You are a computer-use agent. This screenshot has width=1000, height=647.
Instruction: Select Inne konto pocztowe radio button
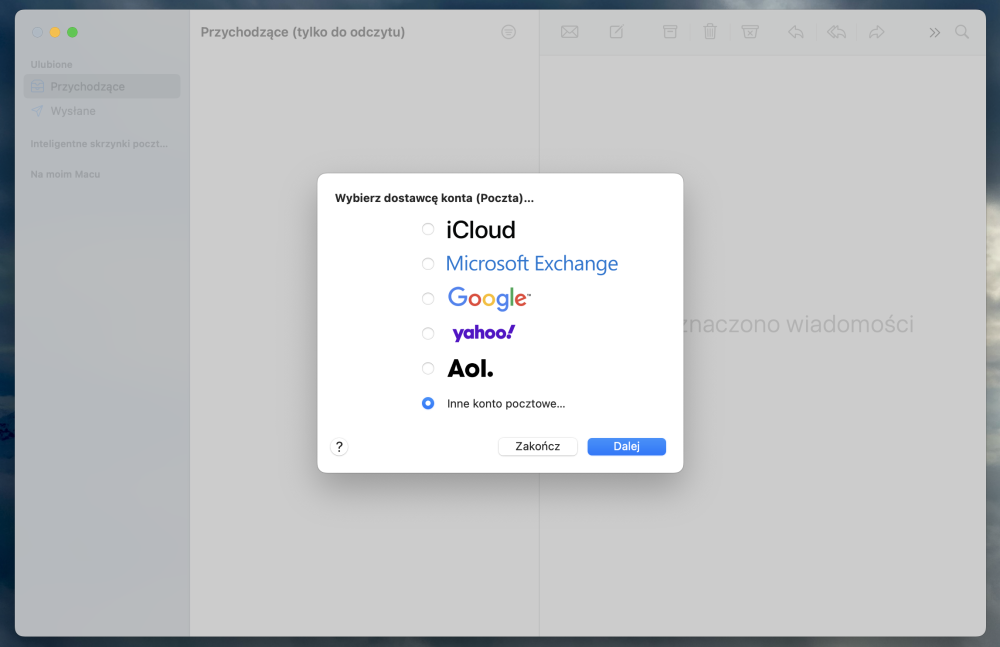pos(428,403)
